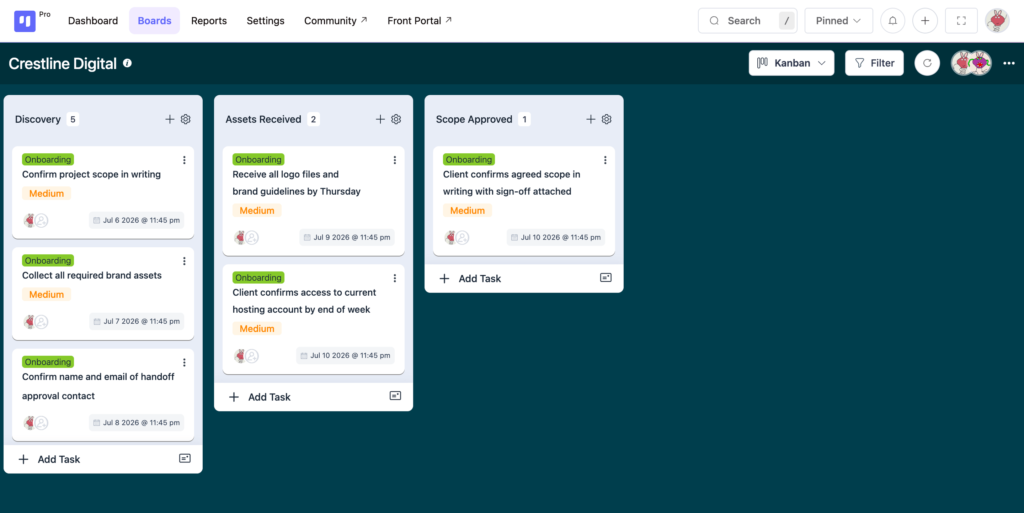The width and height of the screenshot is (1024, 513).
Task: Click Add Task in Scope Approved column
Action: pos(471,279)
